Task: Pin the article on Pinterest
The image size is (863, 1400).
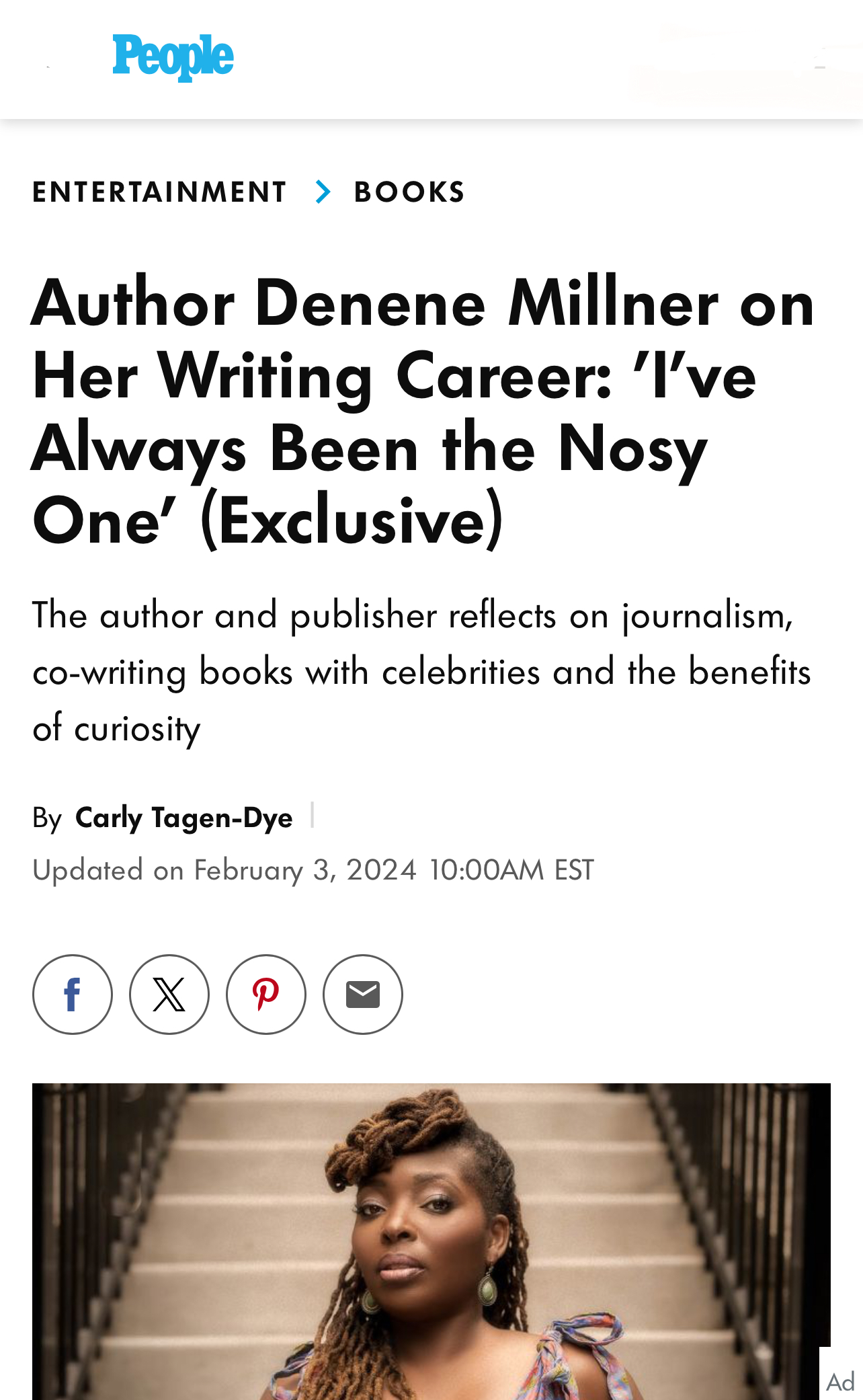Action: (x=266, y=995)
